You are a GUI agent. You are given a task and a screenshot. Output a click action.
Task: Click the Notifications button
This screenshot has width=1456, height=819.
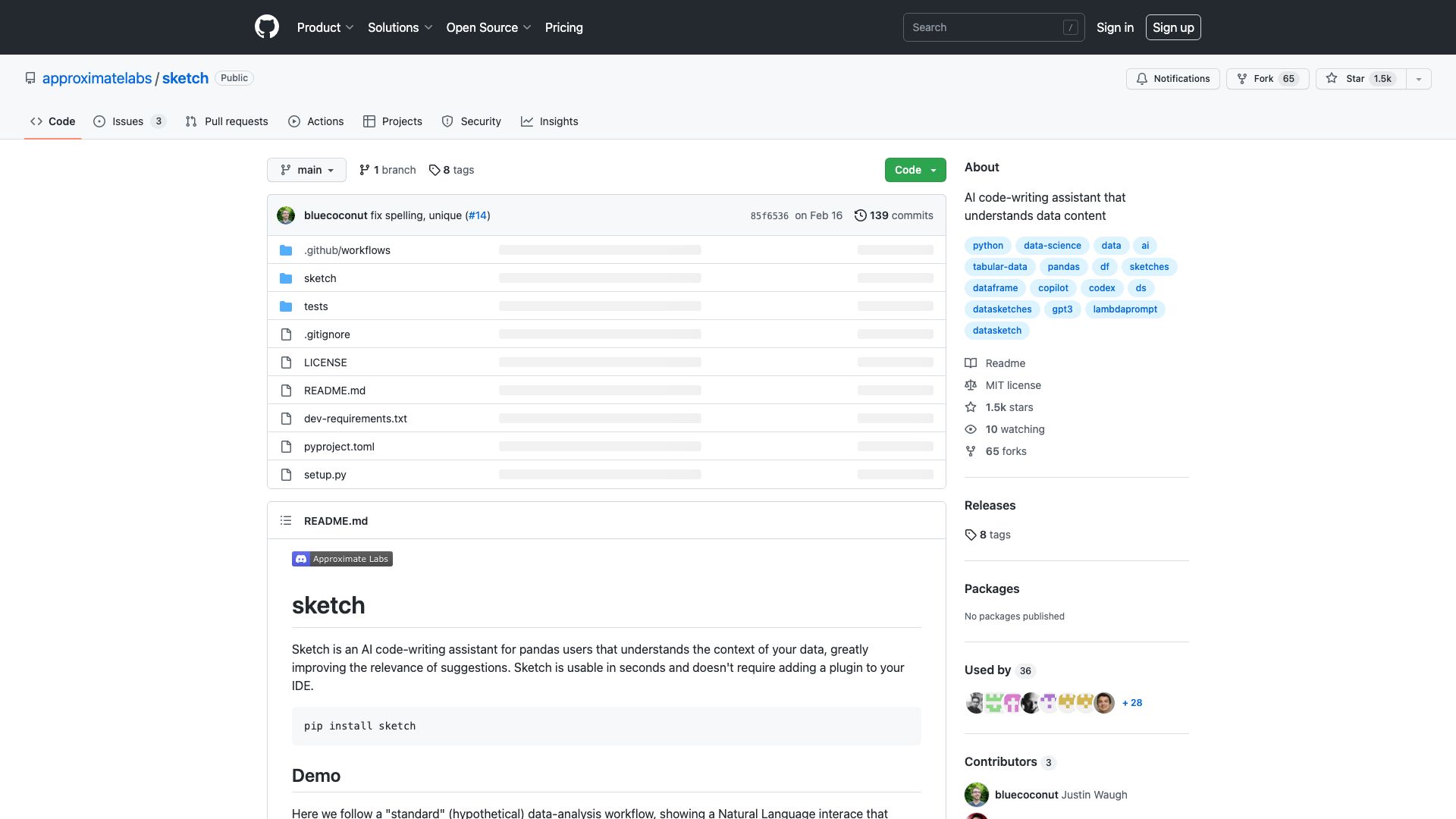pos(1173,79)
